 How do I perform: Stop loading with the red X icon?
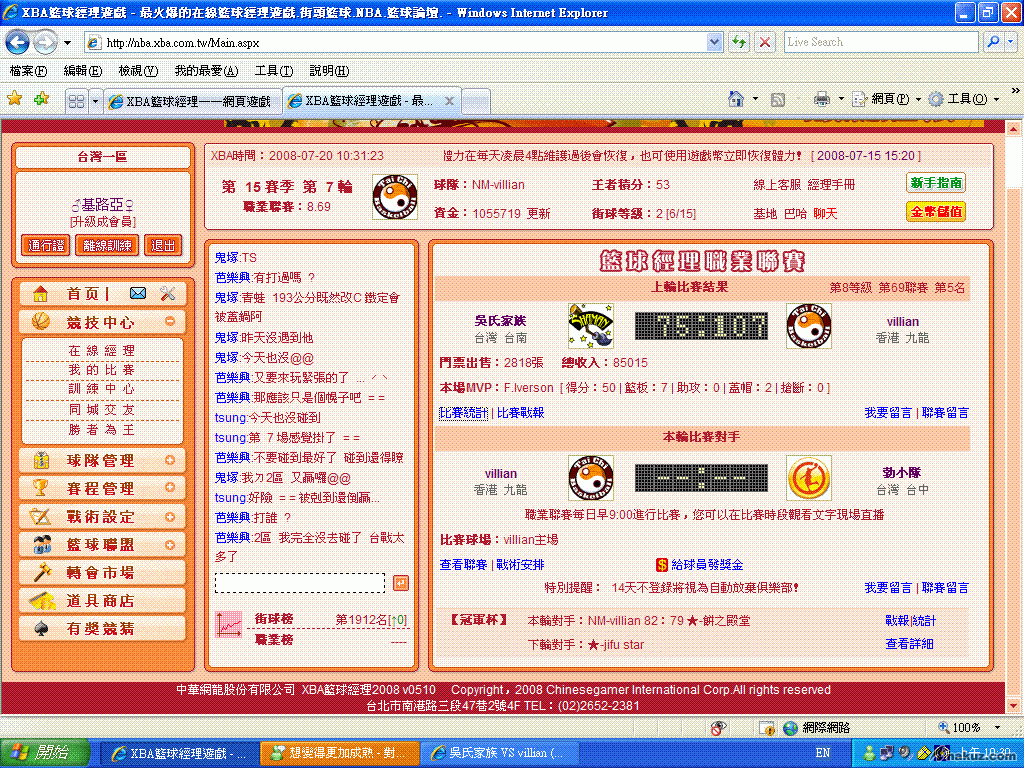coord(764,42)
